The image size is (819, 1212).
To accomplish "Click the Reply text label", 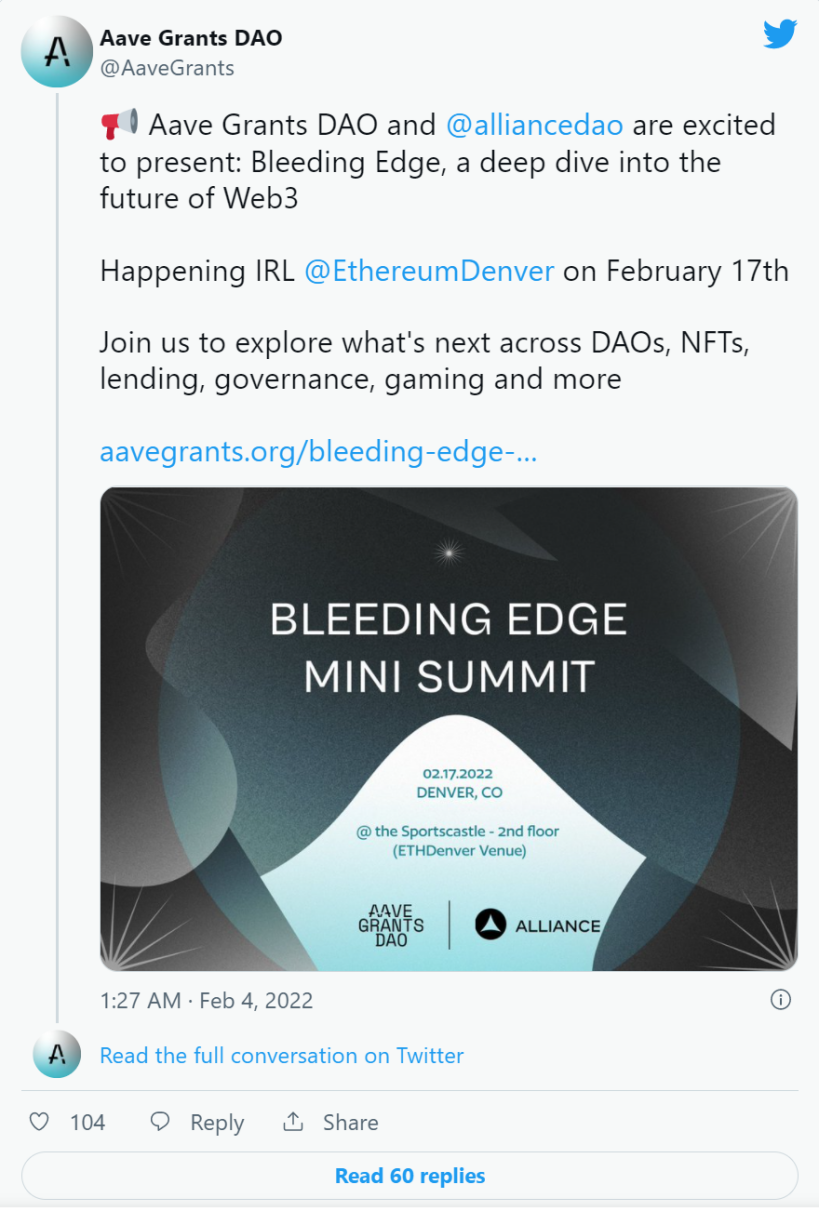I will (x=217, y=1123).
